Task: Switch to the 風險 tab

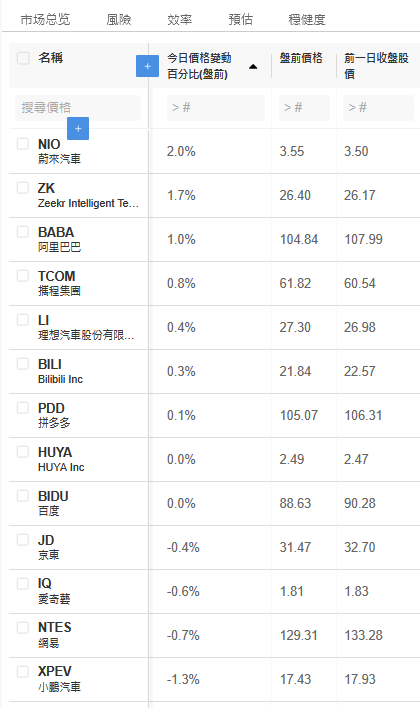Action: pos(119,19)
